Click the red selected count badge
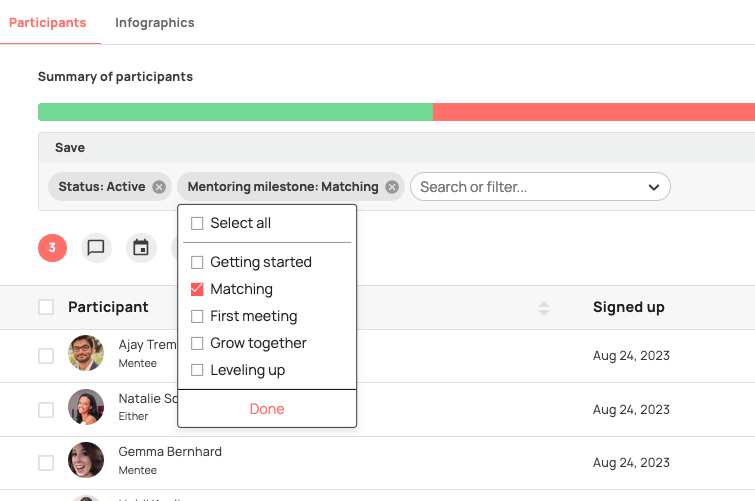Screen dimensions: 755x501 point(52,247)
